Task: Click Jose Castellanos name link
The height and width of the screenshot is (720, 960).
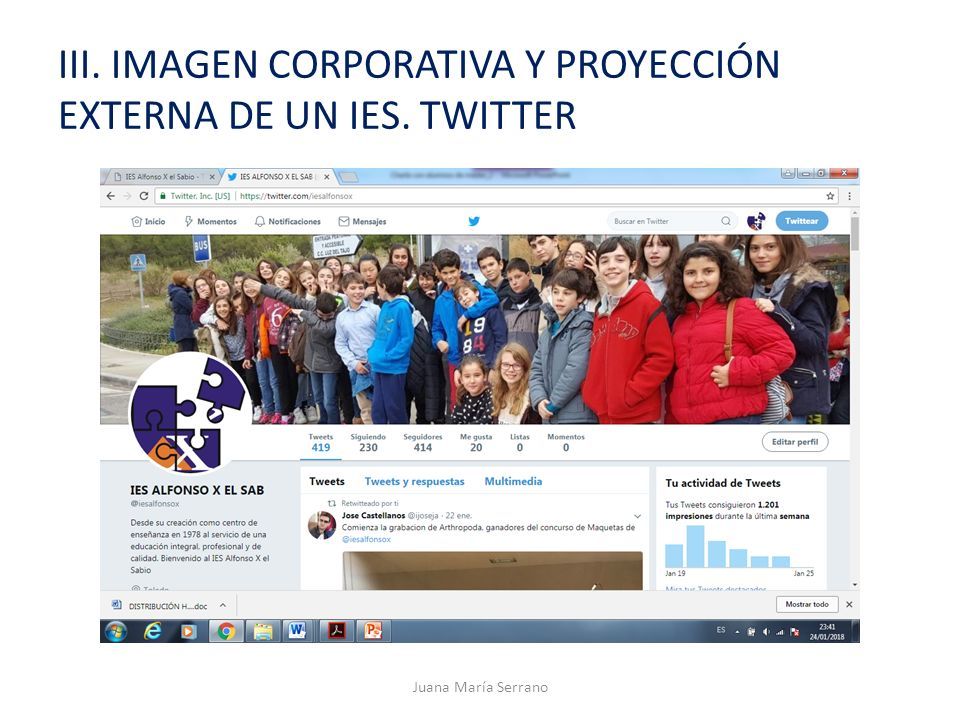Action: point(373,516)
